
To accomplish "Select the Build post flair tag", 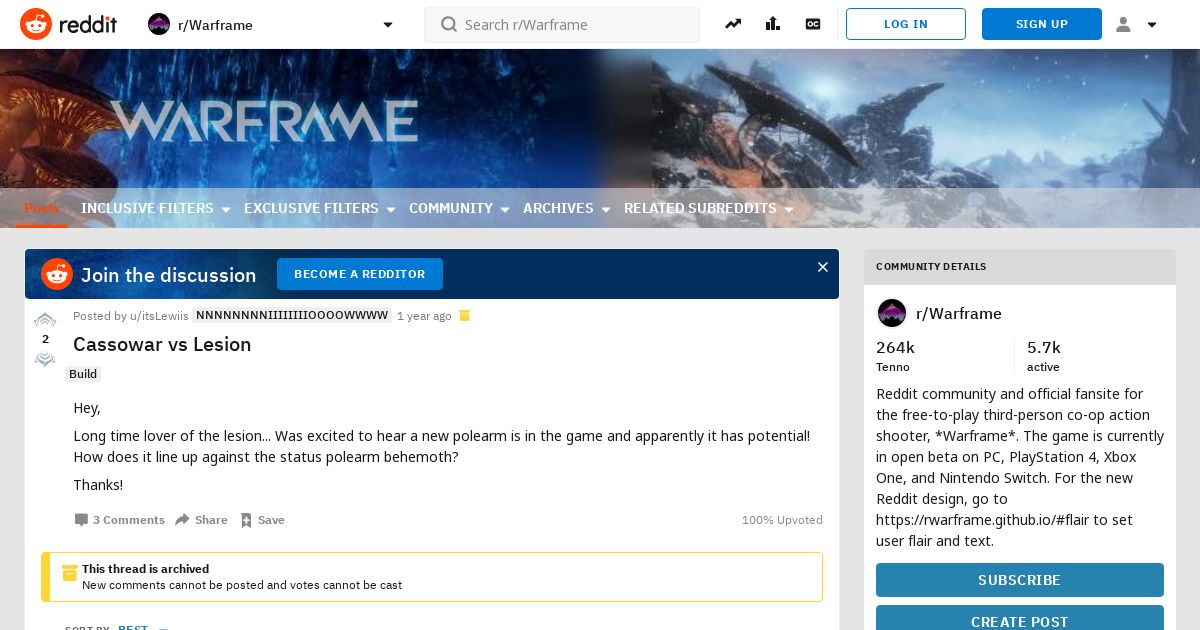I will (83, 374).
